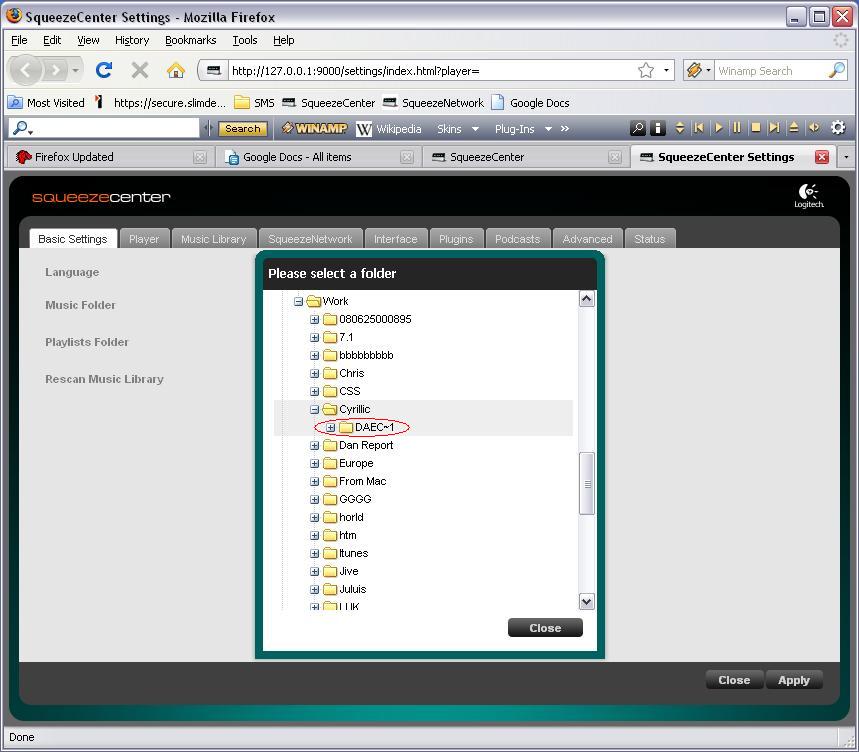Collapse the Cyrillic folder node

314,409
